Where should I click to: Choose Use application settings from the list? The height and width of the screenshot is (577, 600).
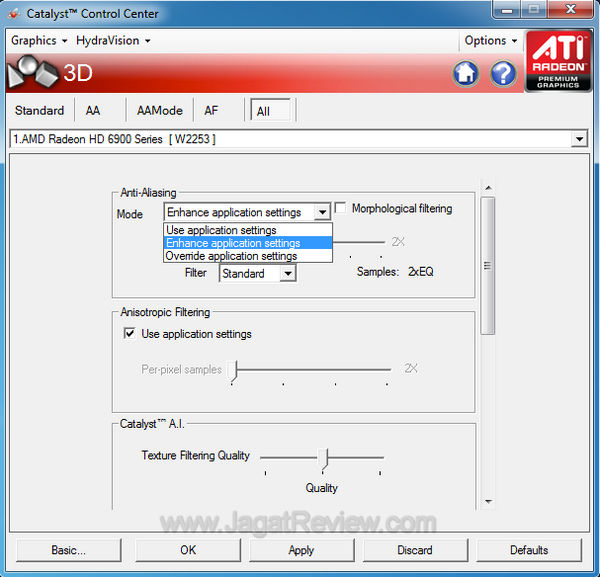pyautogui.click(x=221, y=230)
